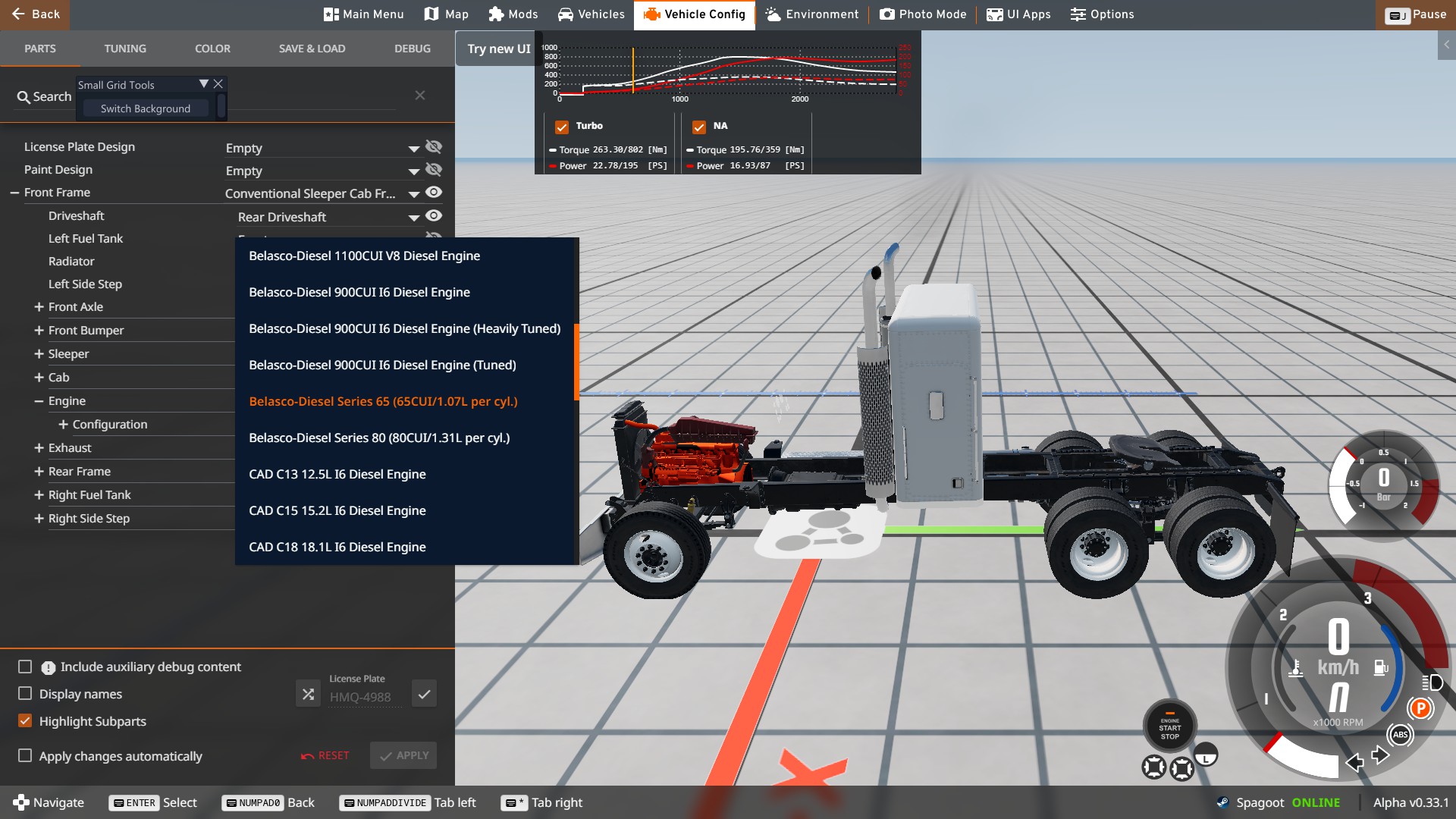
Task: Expand the Front Axle node
Action: pyautogui.click(x=39, y=307)
